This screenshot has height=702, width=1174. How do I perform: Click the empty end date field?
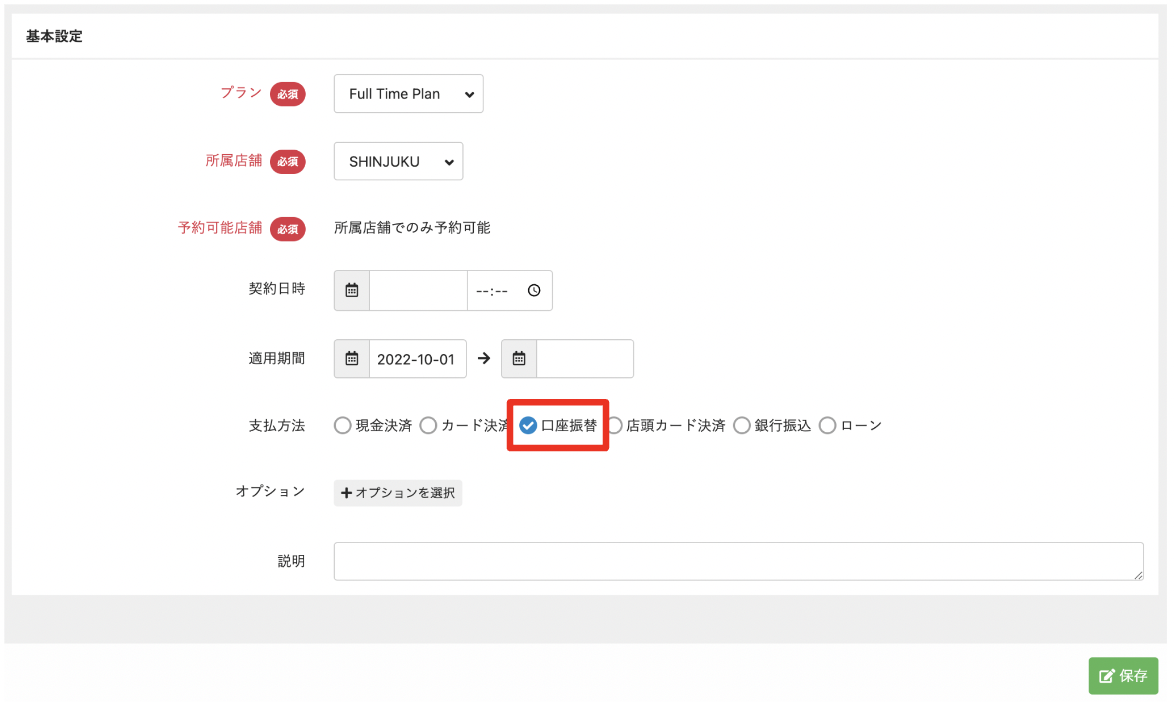tap(584, 359)
